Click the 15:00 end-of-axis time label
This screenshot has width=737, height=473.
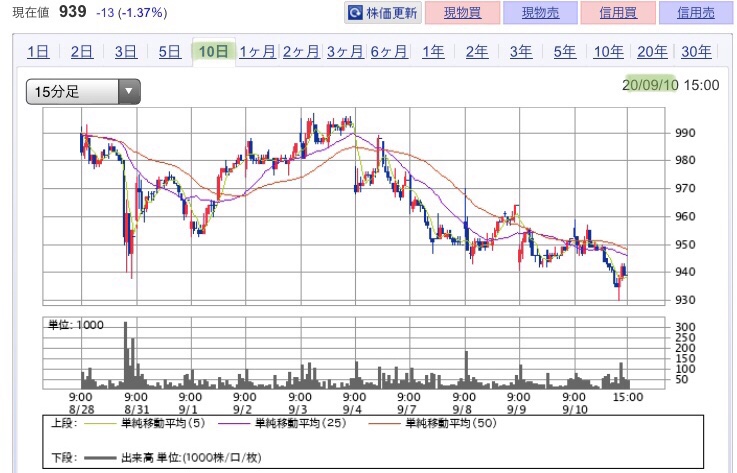628,397
